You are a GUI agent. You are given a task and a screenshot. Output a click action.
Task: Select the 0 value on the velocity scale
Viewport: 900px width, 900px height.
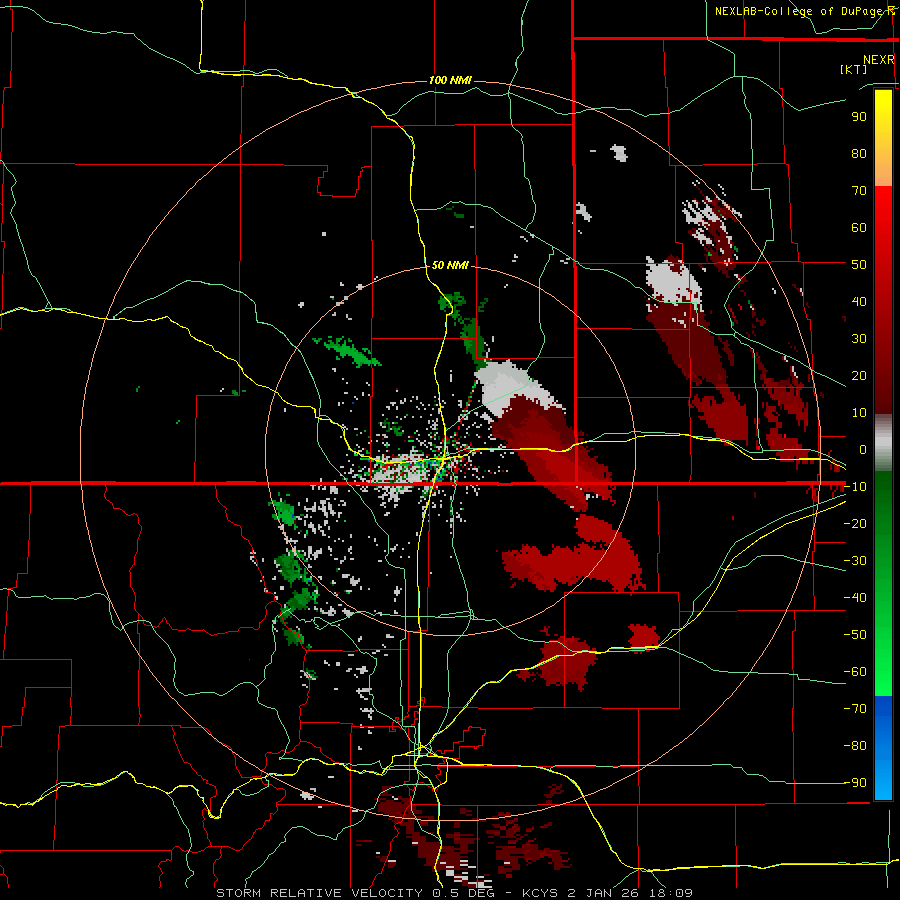863,449
